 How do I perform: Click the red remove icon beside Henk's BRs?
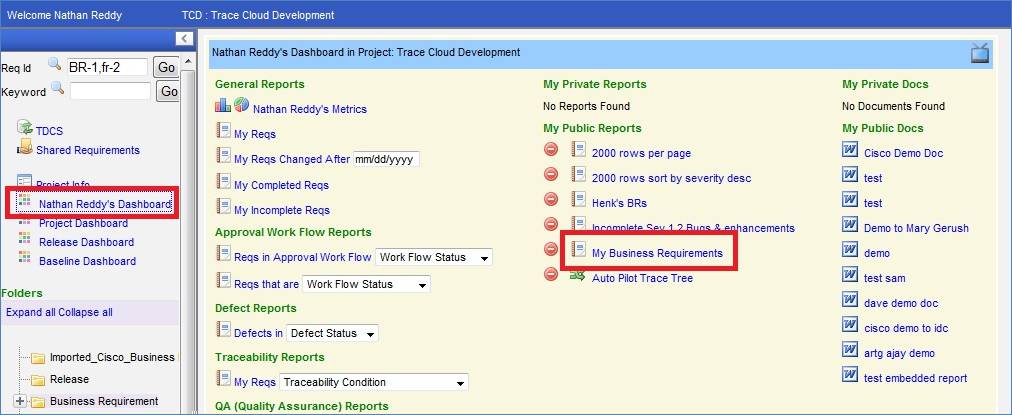(551, 199)
